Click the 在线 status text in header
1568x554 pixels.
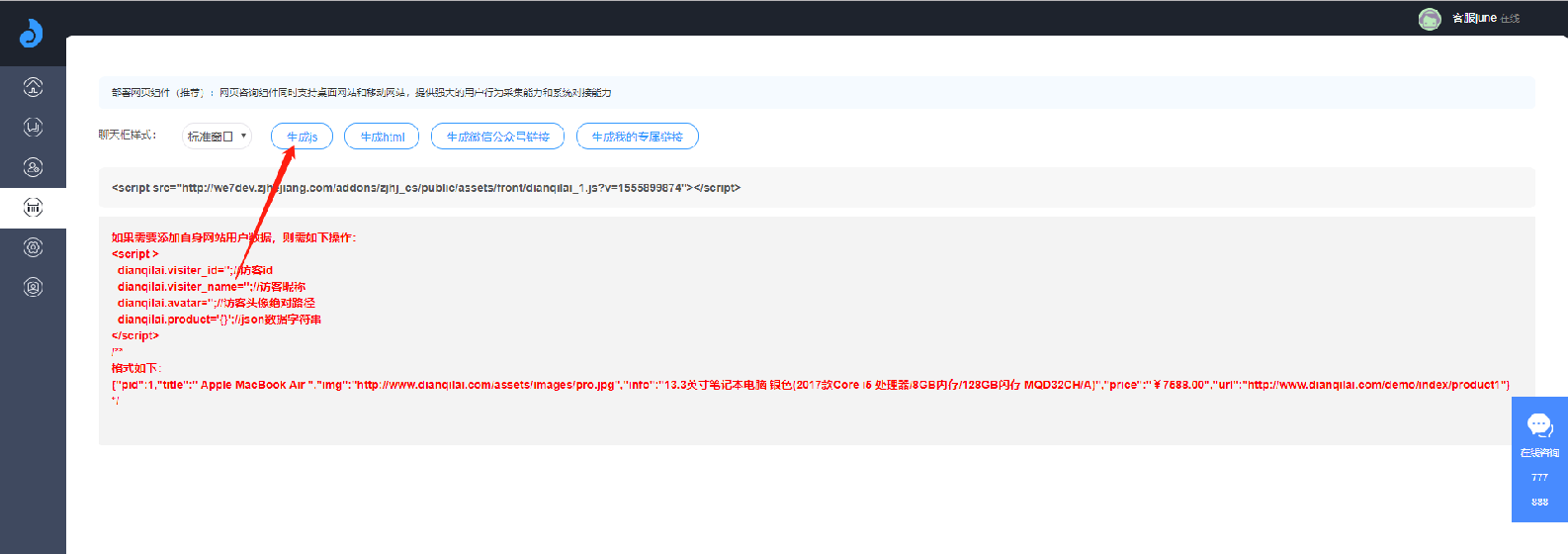click(1510, 19)
